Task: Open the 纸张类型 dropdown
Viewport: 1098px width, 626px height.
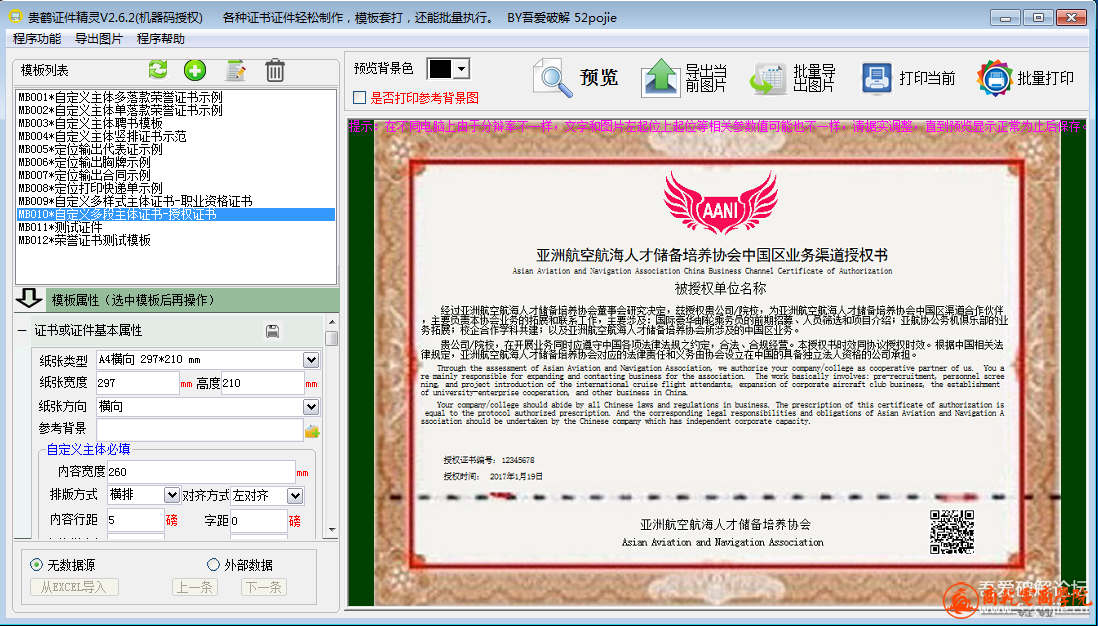Action: (311, 360)
